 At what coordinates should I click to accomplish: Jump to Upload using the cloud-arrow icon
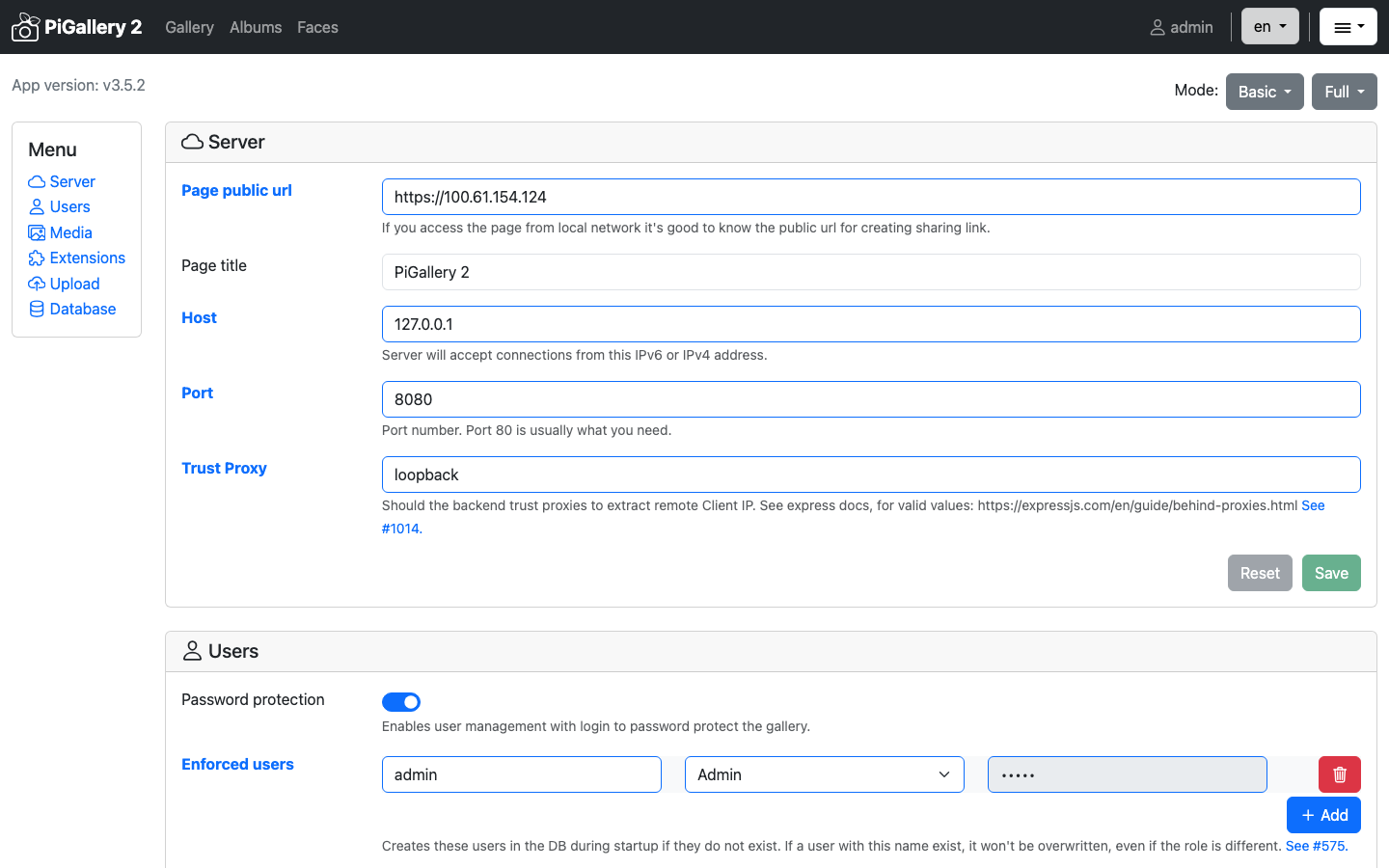[37, 284]
